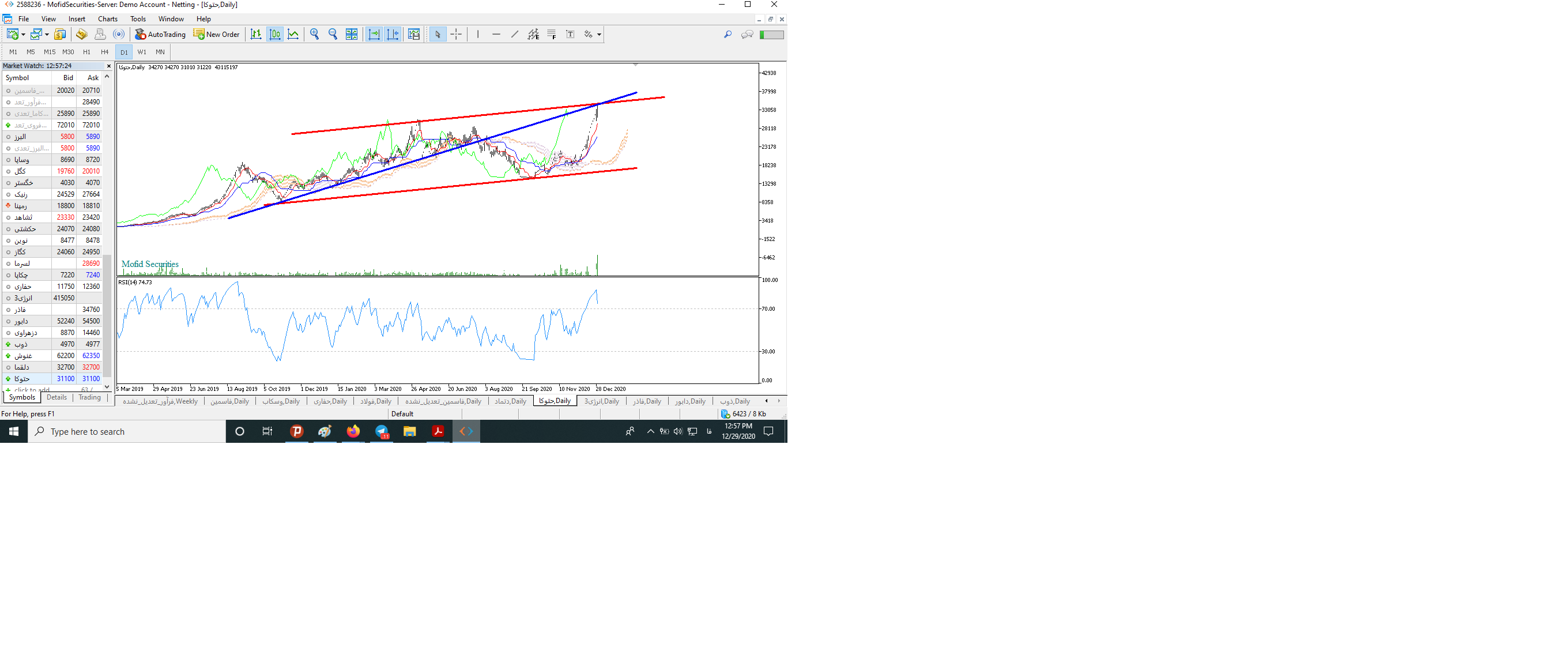Select the MN timeframe

pyautogui.click(x=160, y=52)
